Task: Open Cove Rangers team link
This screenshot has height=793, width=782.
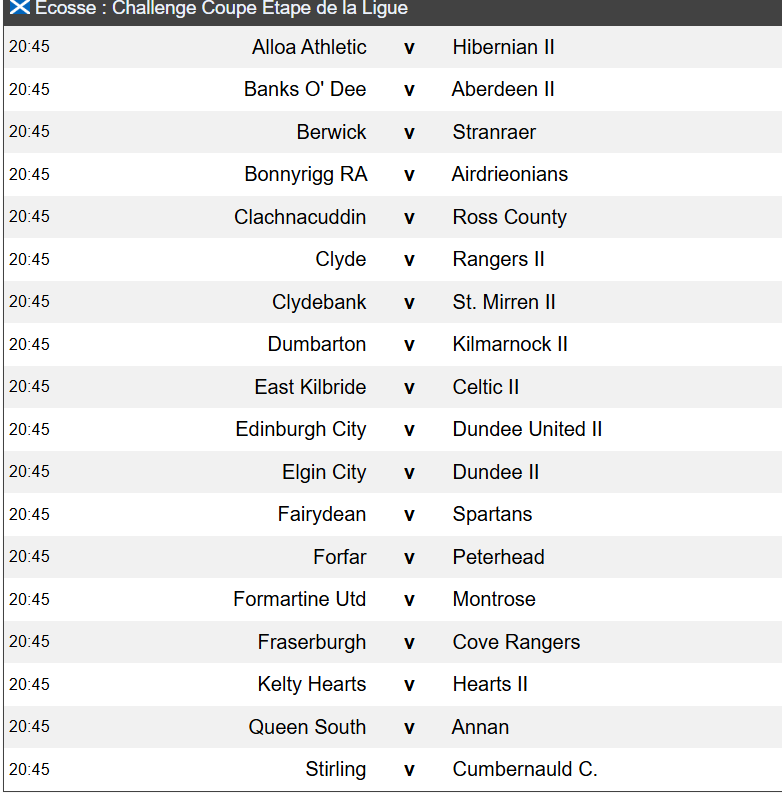Action: tap(516, 642)
